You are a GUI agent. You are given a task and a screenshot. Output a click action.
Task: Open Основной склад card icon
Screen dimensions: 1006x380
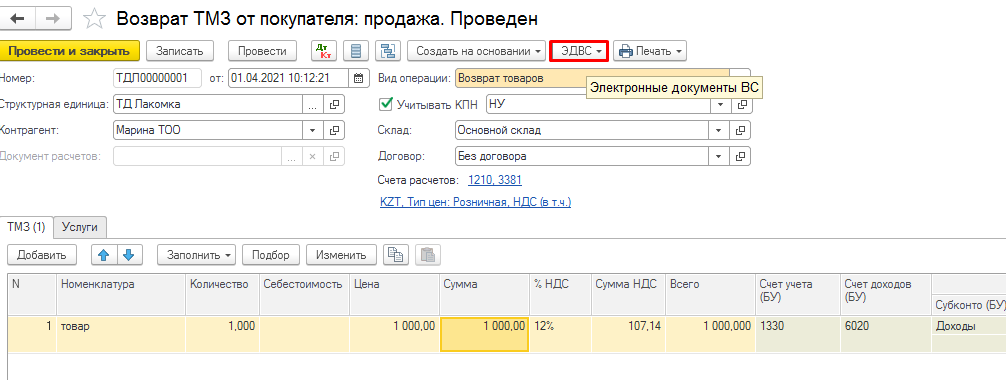[x=740, y=130]
